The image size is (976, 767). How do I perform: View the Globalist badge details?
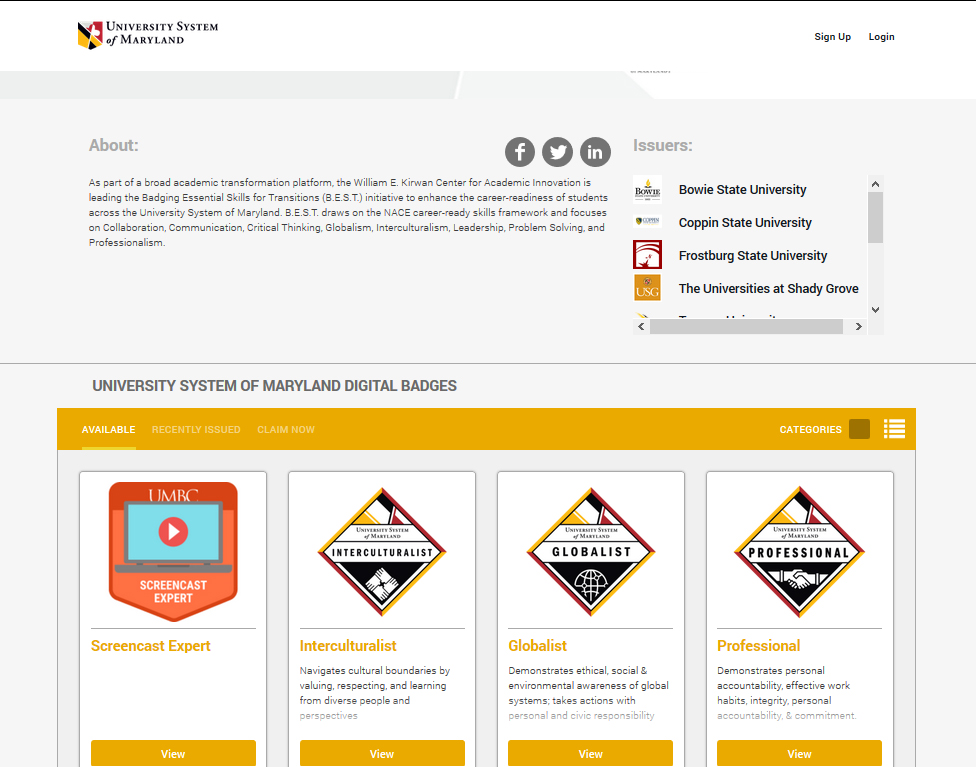tap(590, 753)
